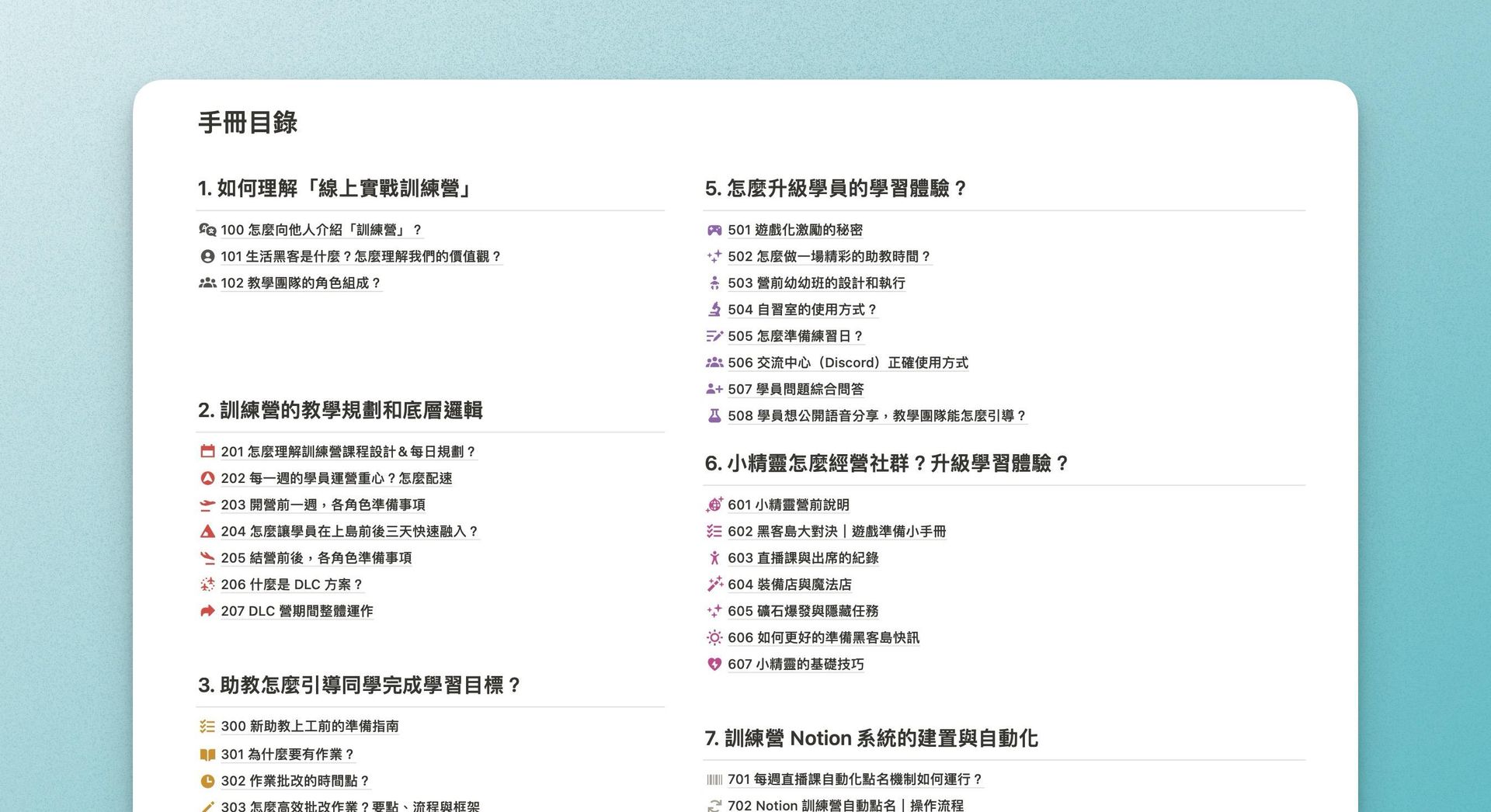Open 206 什麼是 DLC 方案 page
This screenshot has width=1491, height=812.
coord(291,585)
